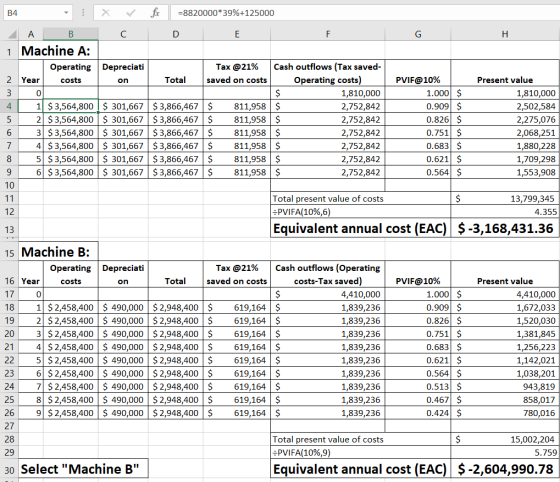Select Machine B year 0 outflow 4,410,000 in column F

click(x=328, y=295)
